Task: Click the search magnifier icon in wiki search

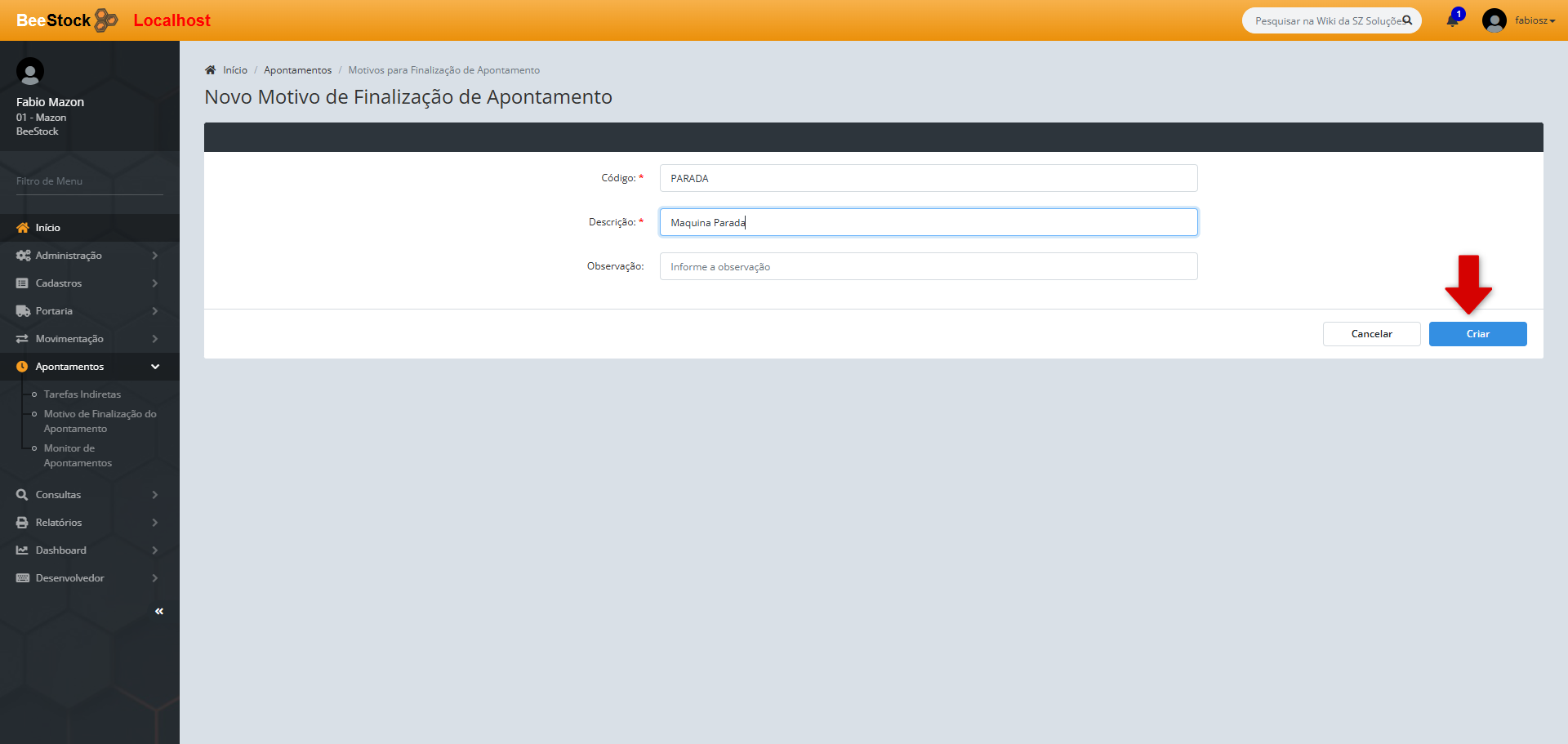Action: click(x=1407, y=20)
